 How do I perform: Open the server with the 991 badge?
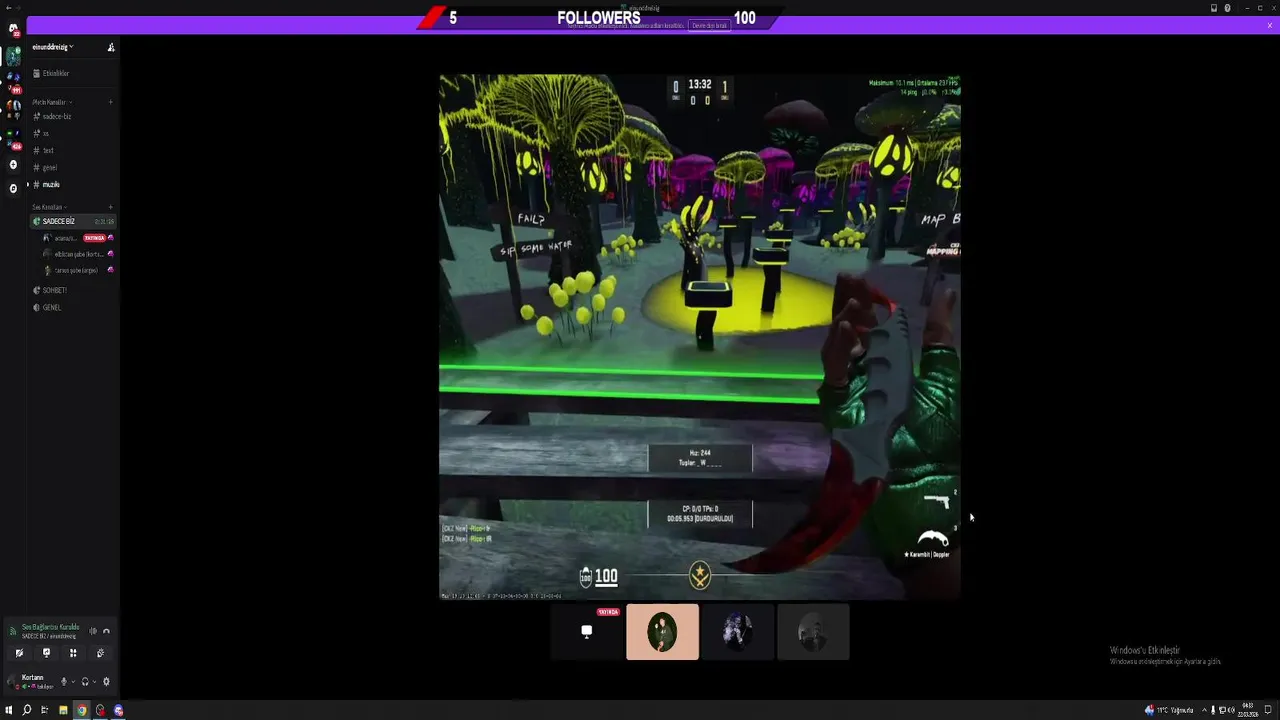(13, 81)
